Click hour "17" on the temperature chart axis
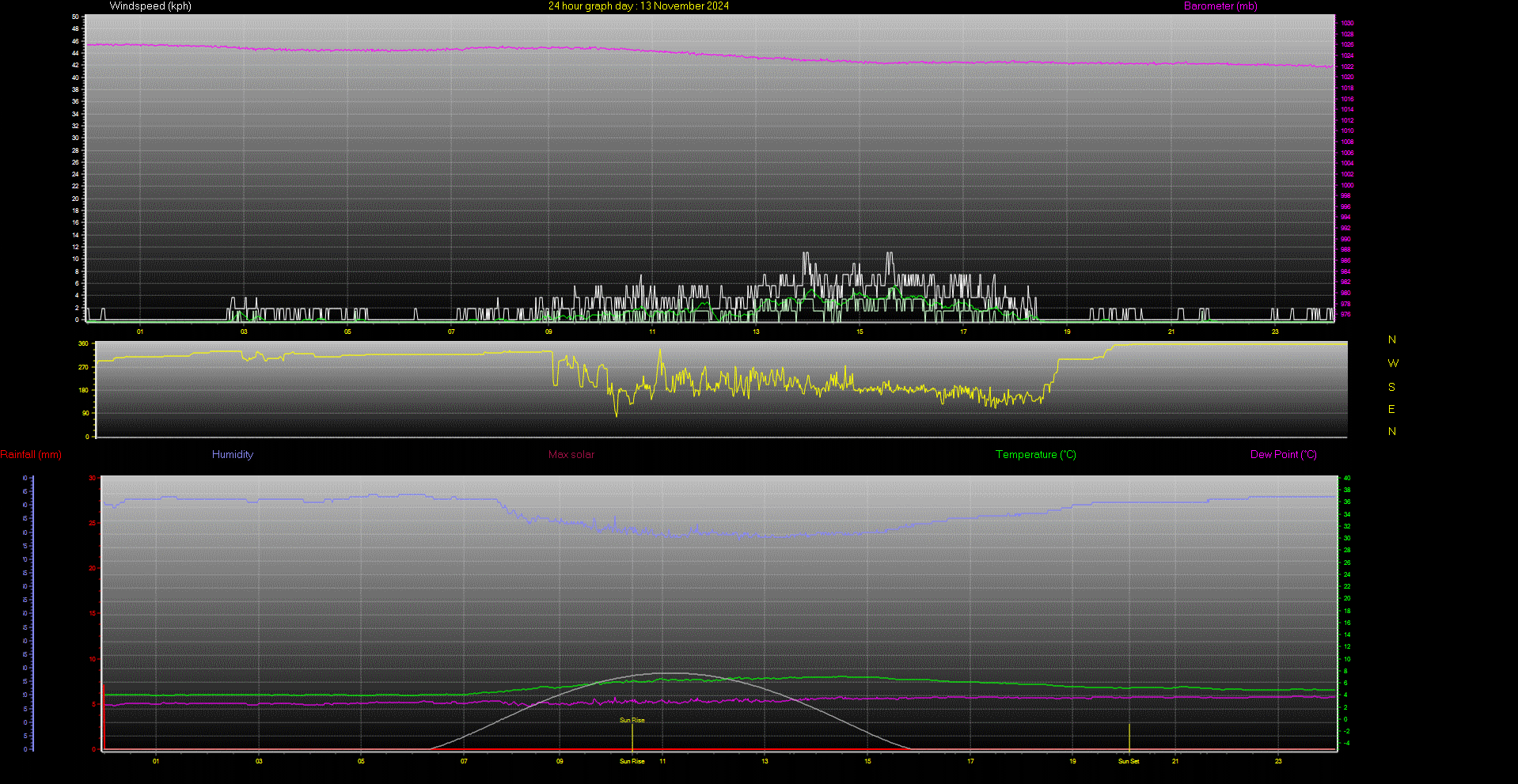This screenshot has width=1518, height=784. tap(970, 761)
